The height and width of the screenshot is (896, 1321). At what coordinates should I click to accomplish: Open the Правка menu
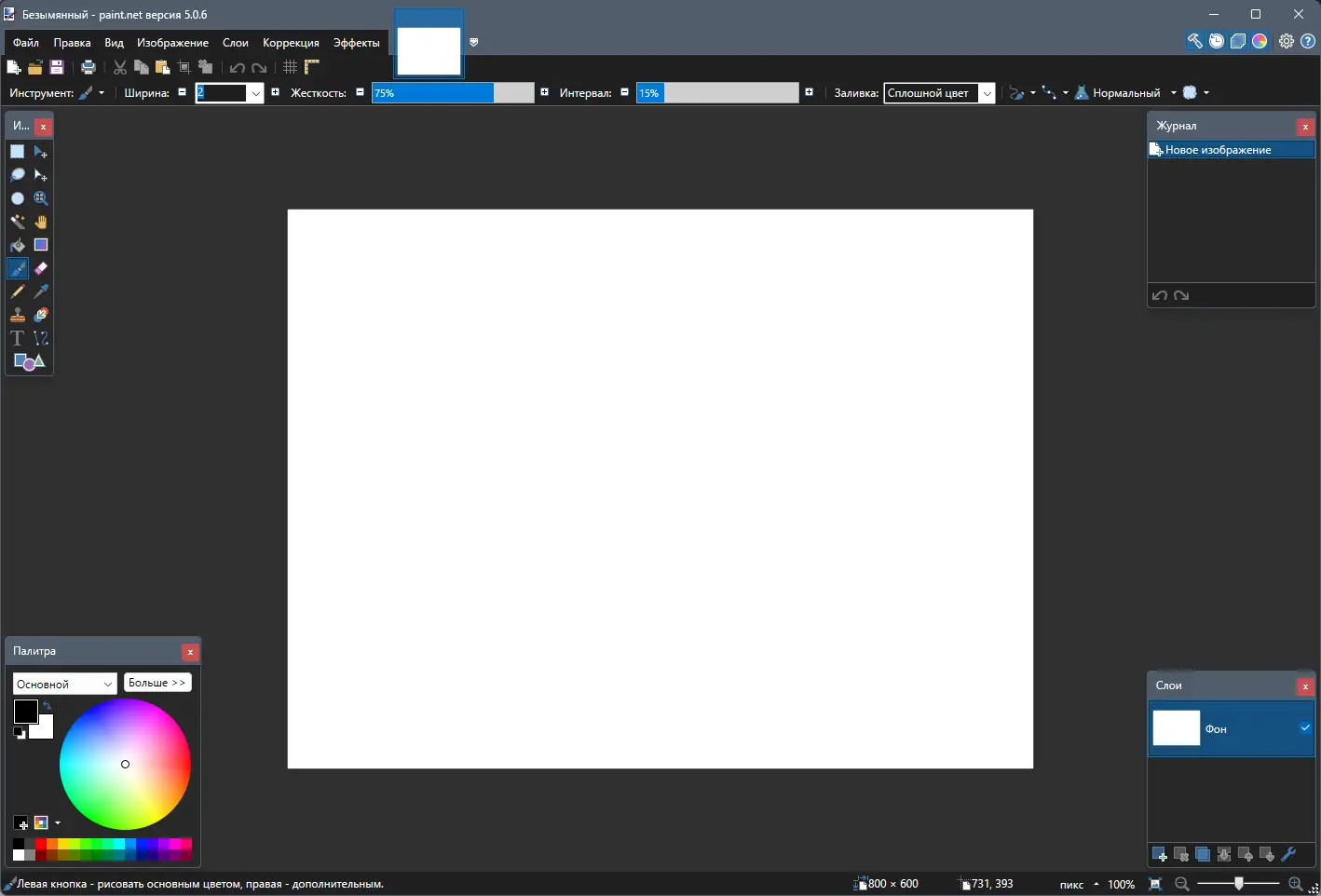click(72, 43)
